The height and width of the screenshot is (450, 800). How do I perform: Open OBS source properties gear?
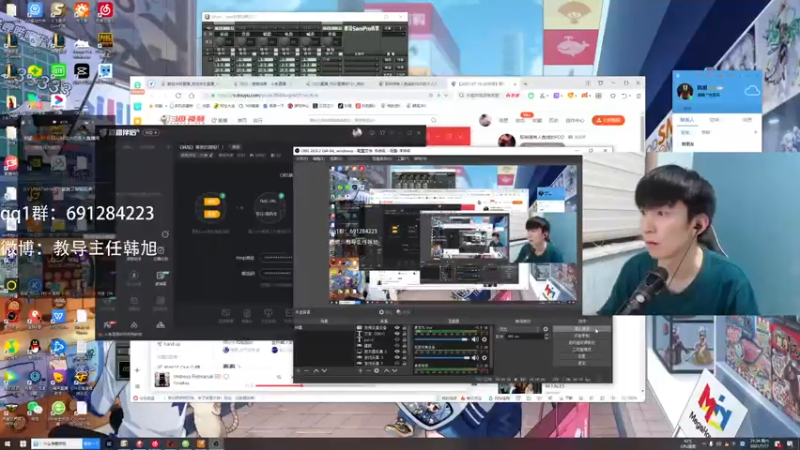377,371
